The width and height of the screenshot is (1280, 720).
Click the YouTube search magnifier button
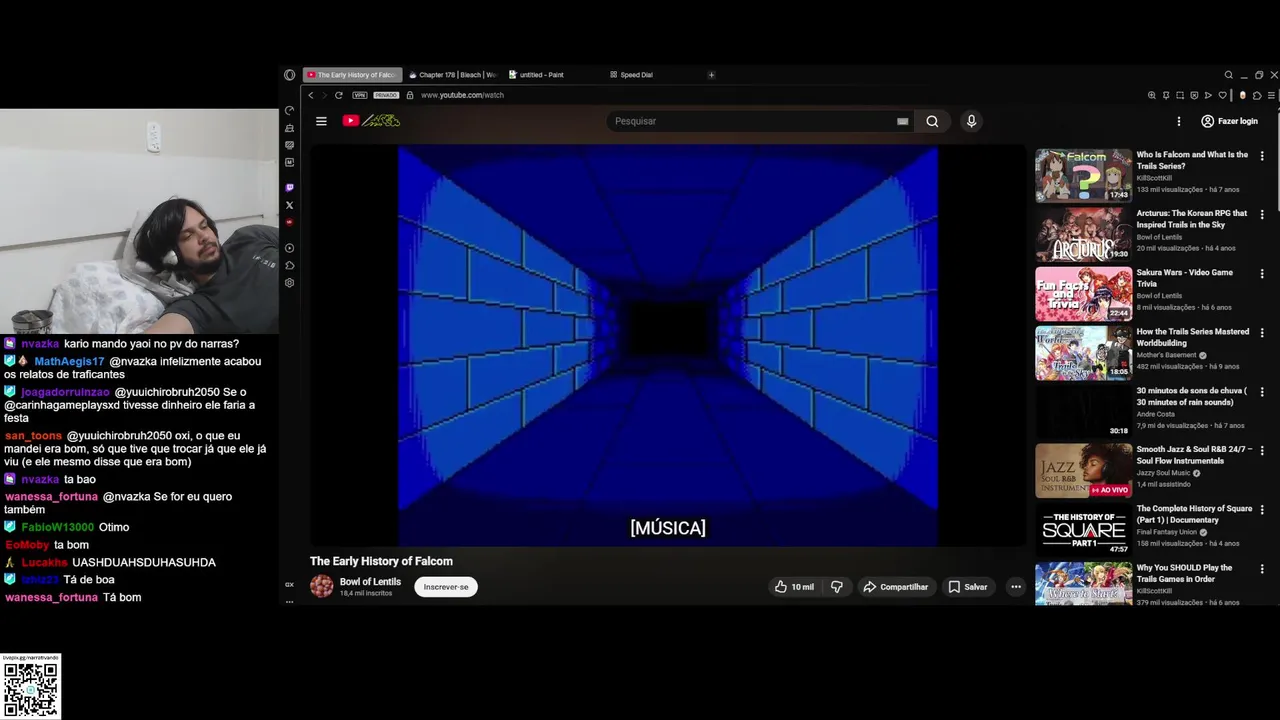click(x=932, y=121)
